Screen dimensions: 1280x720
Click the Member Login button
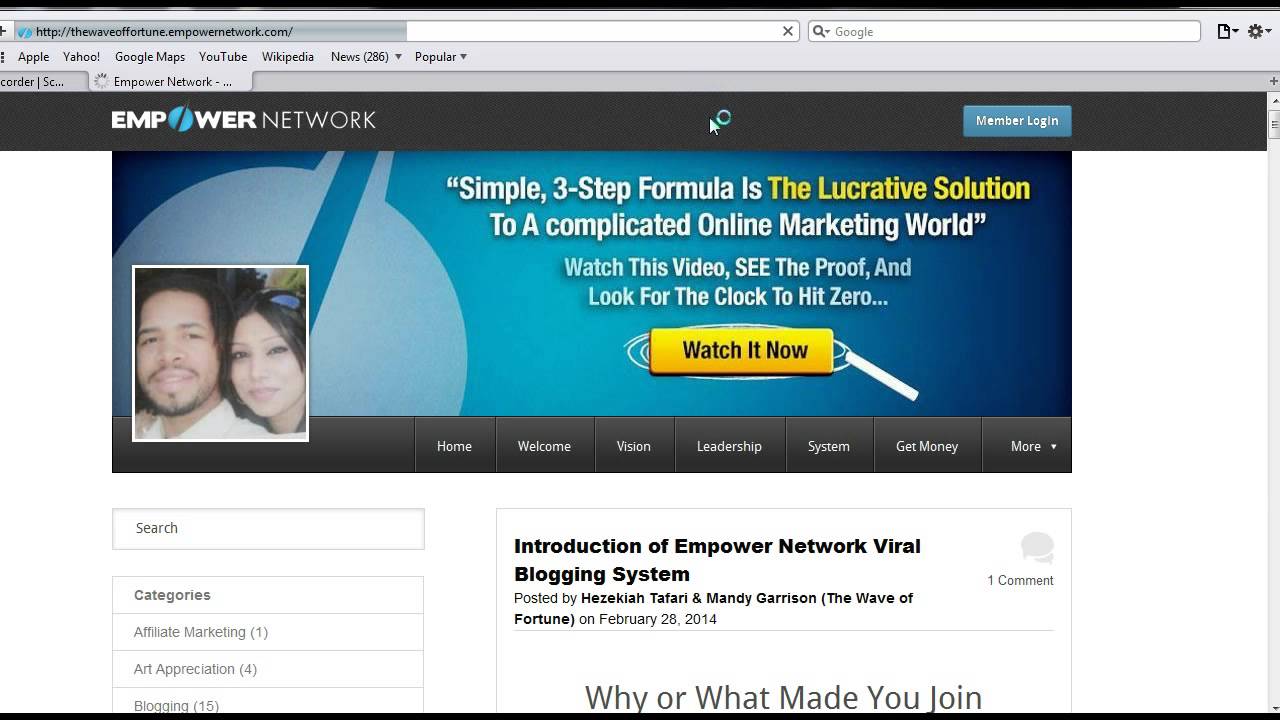click(x=1017, y=120)
